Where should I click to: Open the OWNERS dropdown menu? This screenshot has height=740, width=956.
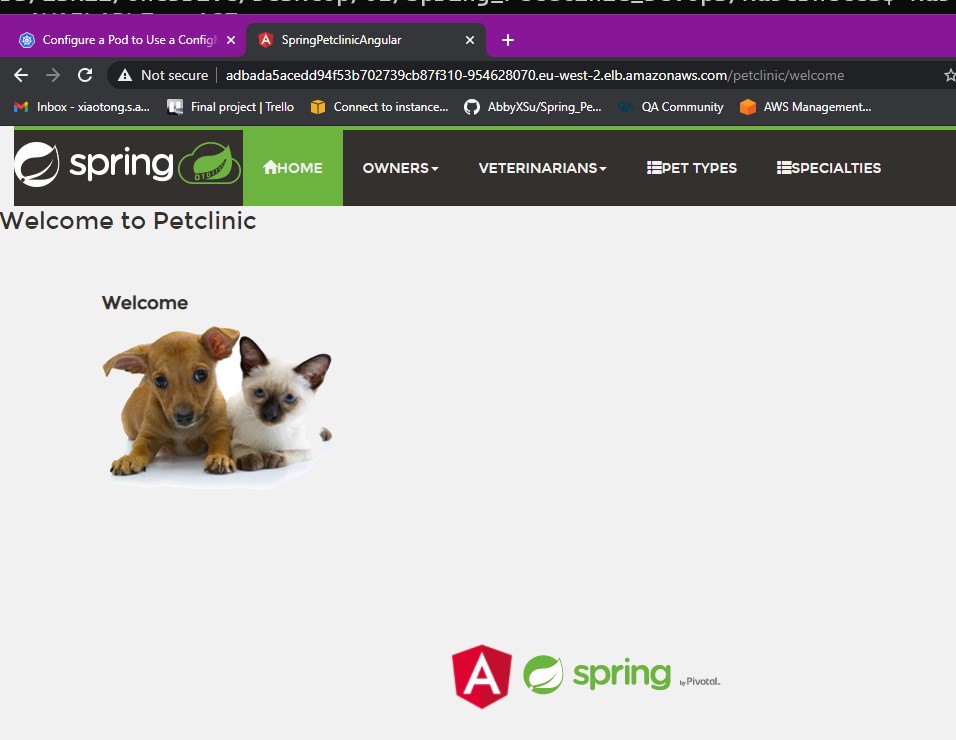400,168
